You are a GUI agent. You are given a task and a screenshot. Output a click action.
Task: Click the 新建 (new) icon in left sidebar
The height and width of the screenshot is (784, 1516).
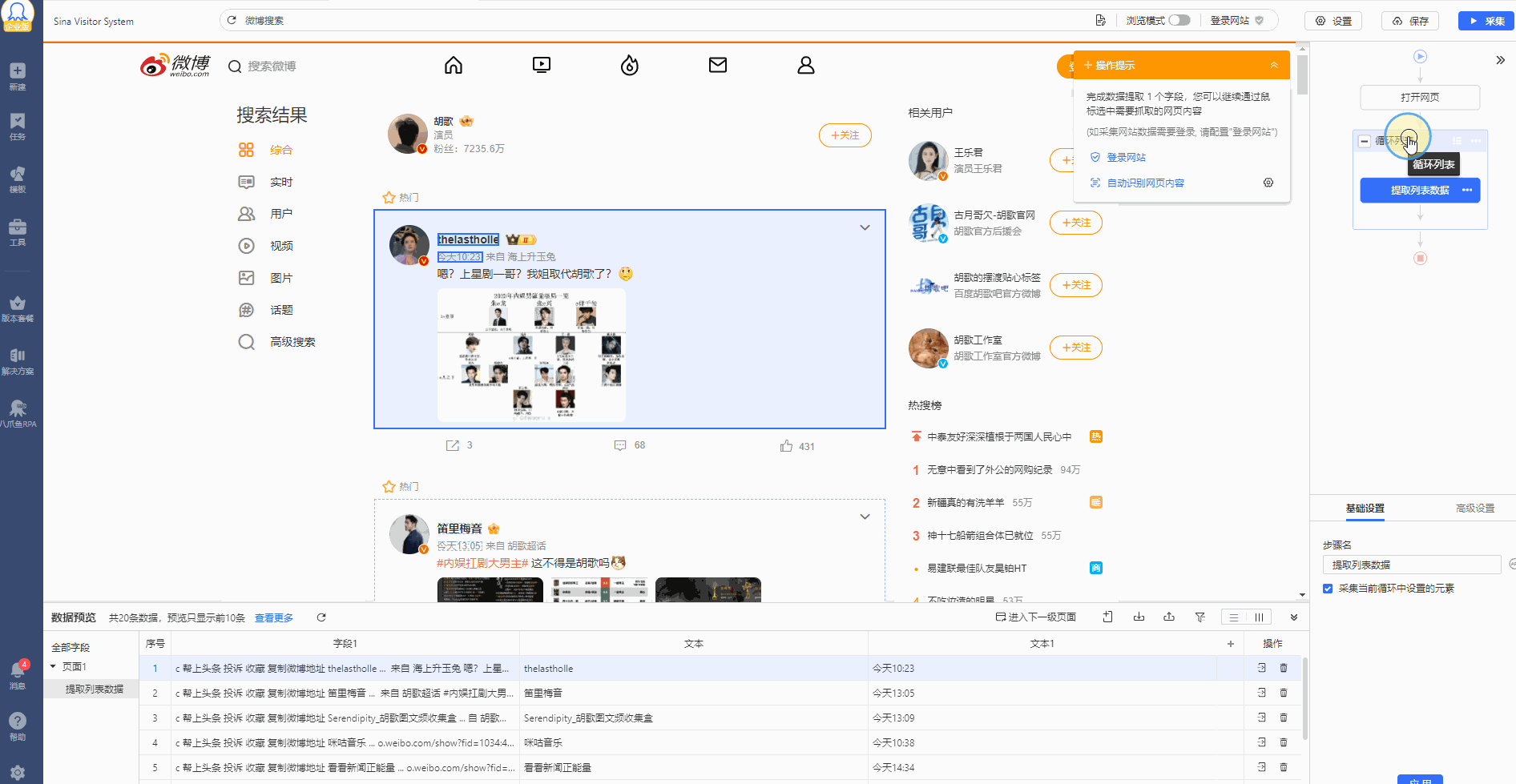pos(18,76)
